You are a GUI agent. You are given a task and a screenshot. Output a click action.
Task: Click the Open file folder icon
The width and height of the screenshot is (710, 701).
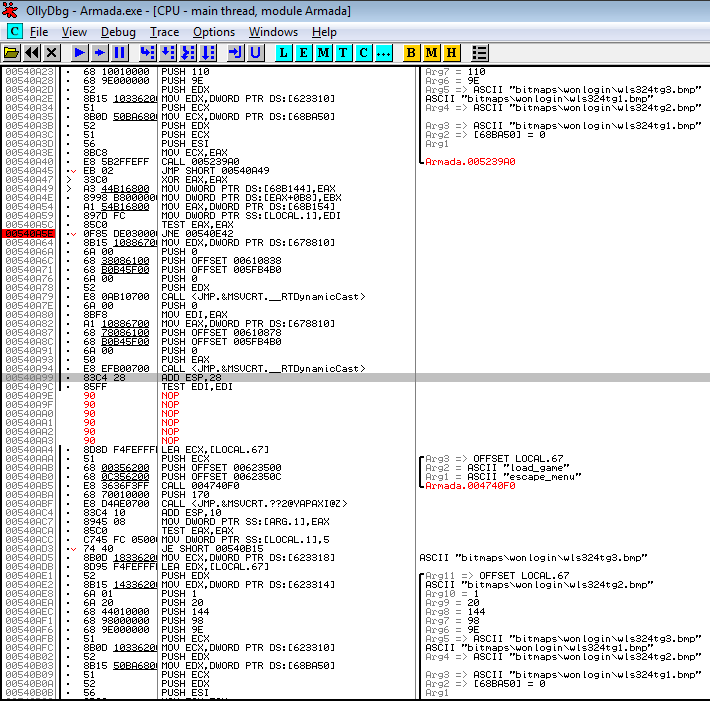tap(11, 53)
